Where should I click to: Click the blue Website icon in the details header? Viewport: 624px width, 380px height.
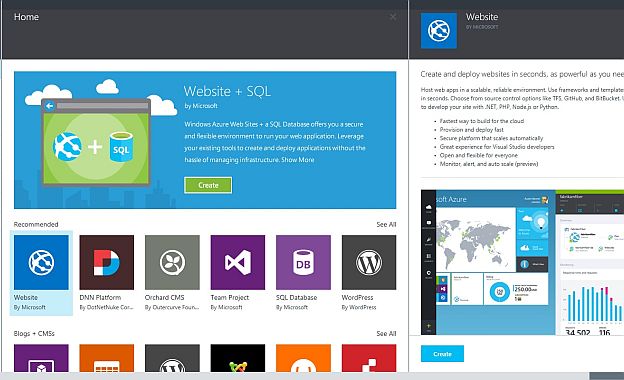[x=439, y=31]
